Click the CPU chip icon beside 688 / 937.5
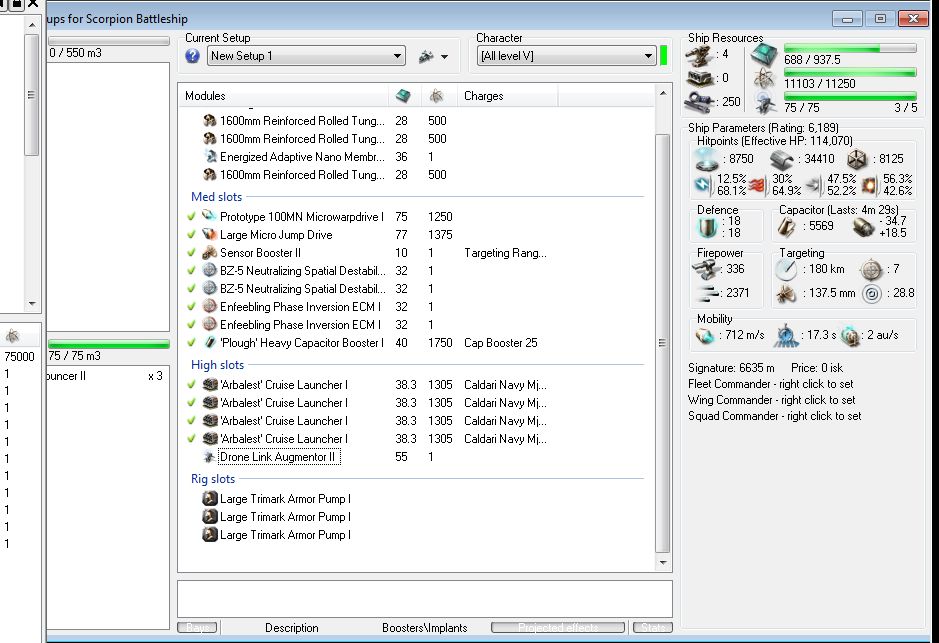The height and width of the screenshot is (643, 939). pos(764,54)
